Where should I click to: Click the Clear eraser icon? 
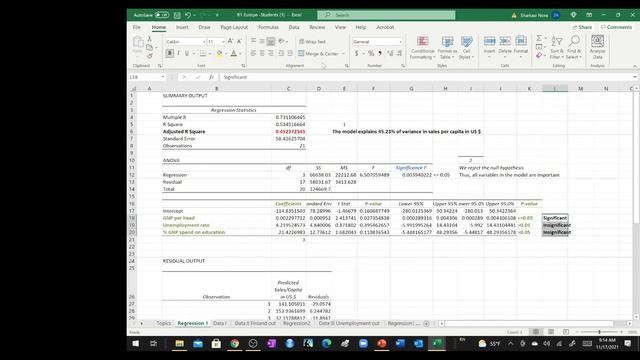click(x=539, y=56)
